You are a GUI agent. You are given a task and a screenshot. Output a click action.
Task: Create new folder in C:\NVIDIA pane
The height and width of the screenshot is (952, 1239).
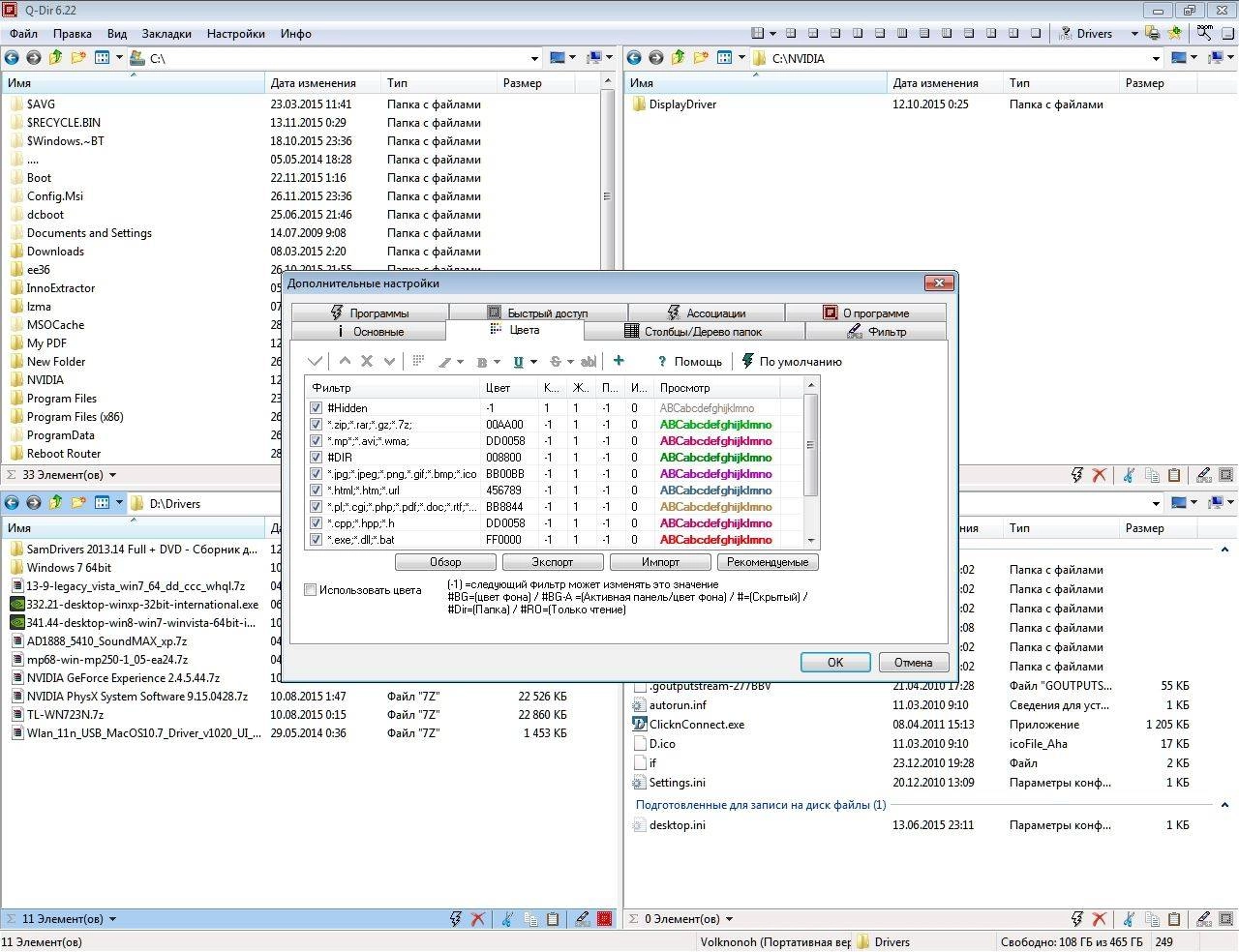(x=700, y=58)
